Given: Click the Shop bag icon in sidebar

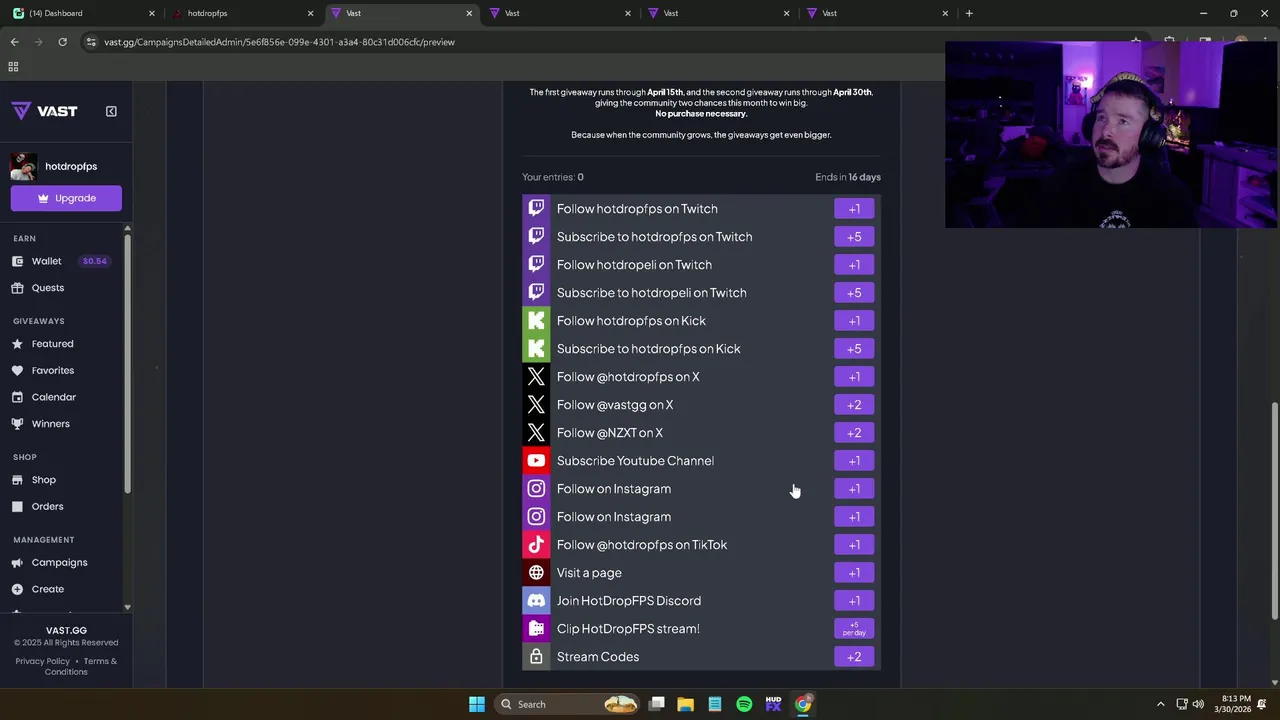Looking at the screenshot, I should 17,480.
